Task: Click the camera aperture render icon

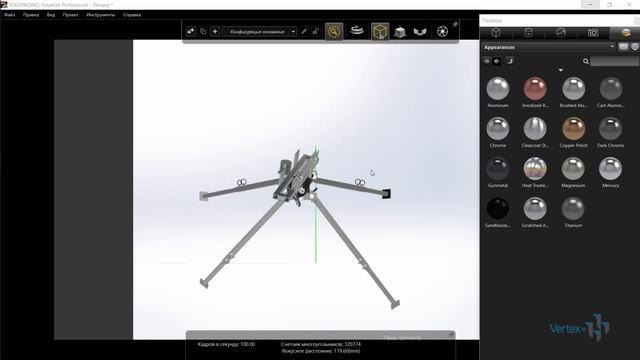Action: pos(442,31)
